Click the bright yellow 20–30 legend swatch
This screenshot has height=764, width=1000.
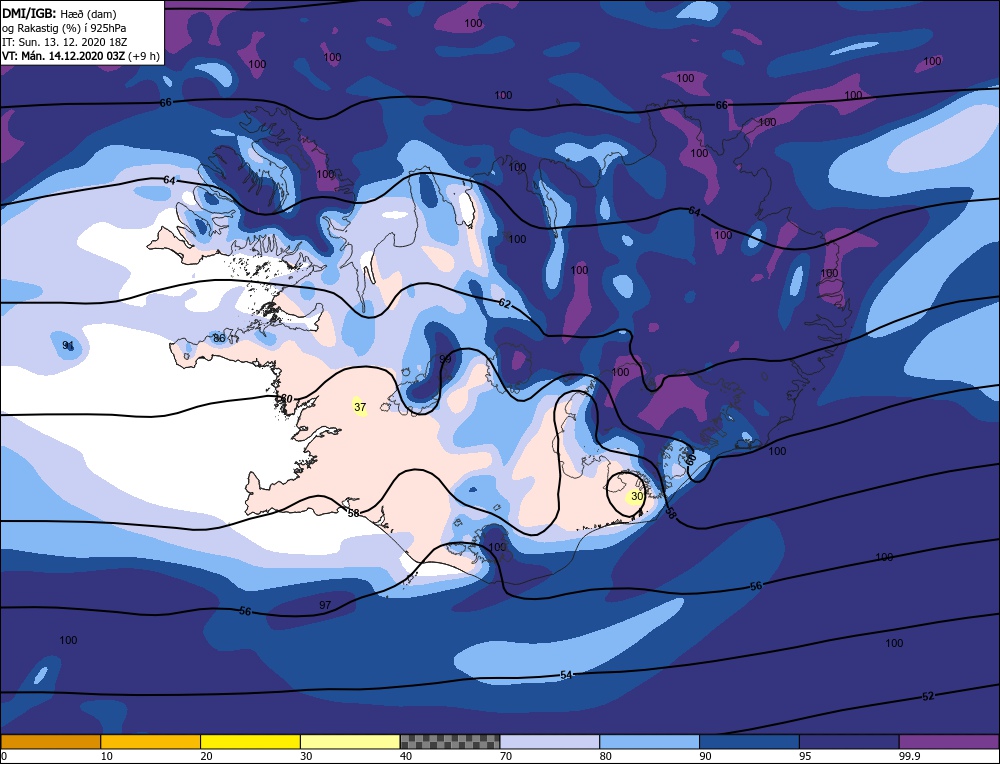point(250,742)
